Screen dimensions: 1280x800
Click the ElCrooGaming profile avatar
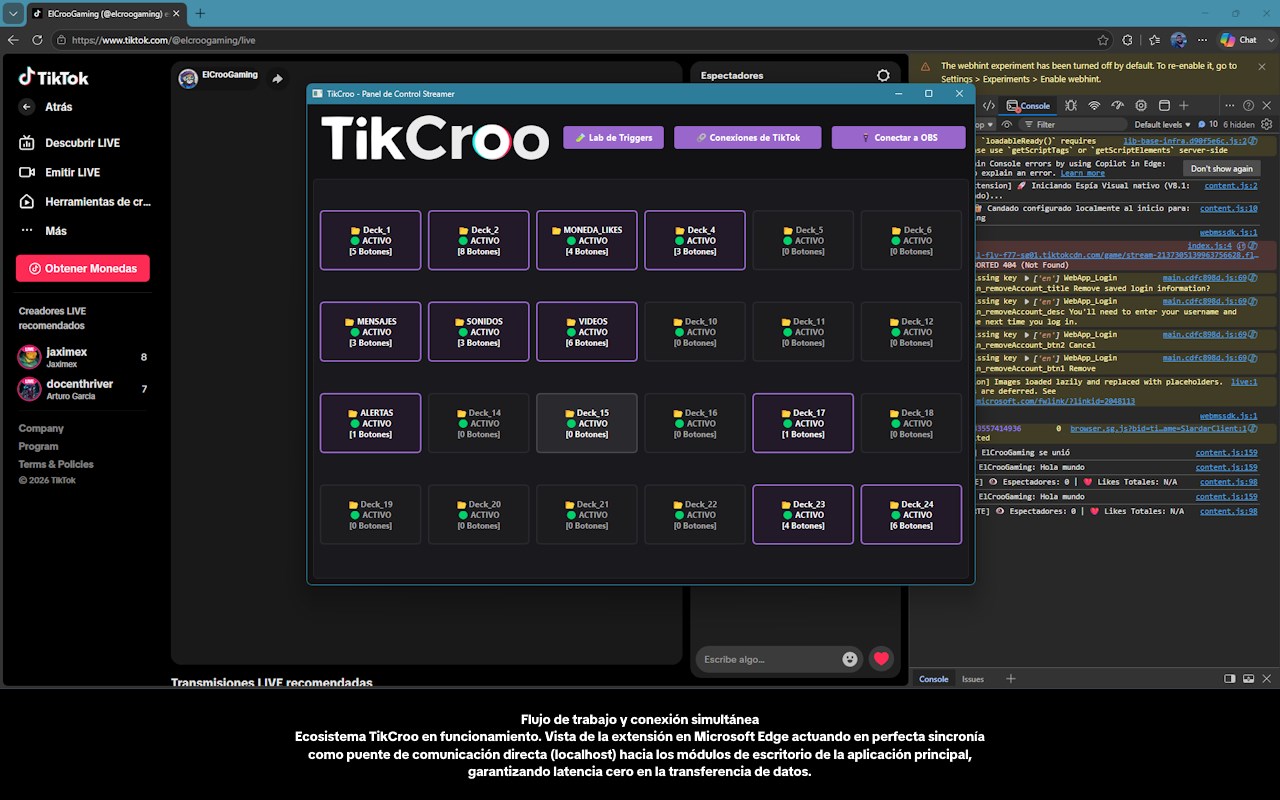pos(188,78)
